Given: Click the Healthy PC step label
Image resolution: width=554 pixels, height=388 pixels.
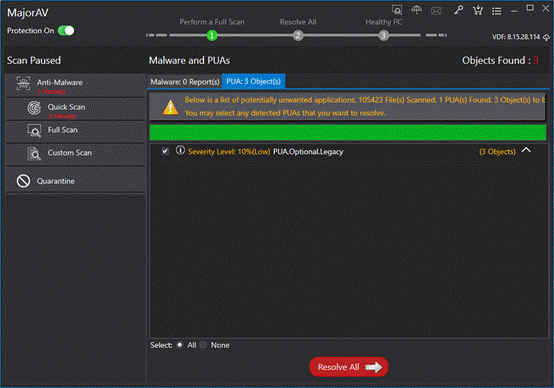Looking at the screenshot, I should (x=384, y=22).
